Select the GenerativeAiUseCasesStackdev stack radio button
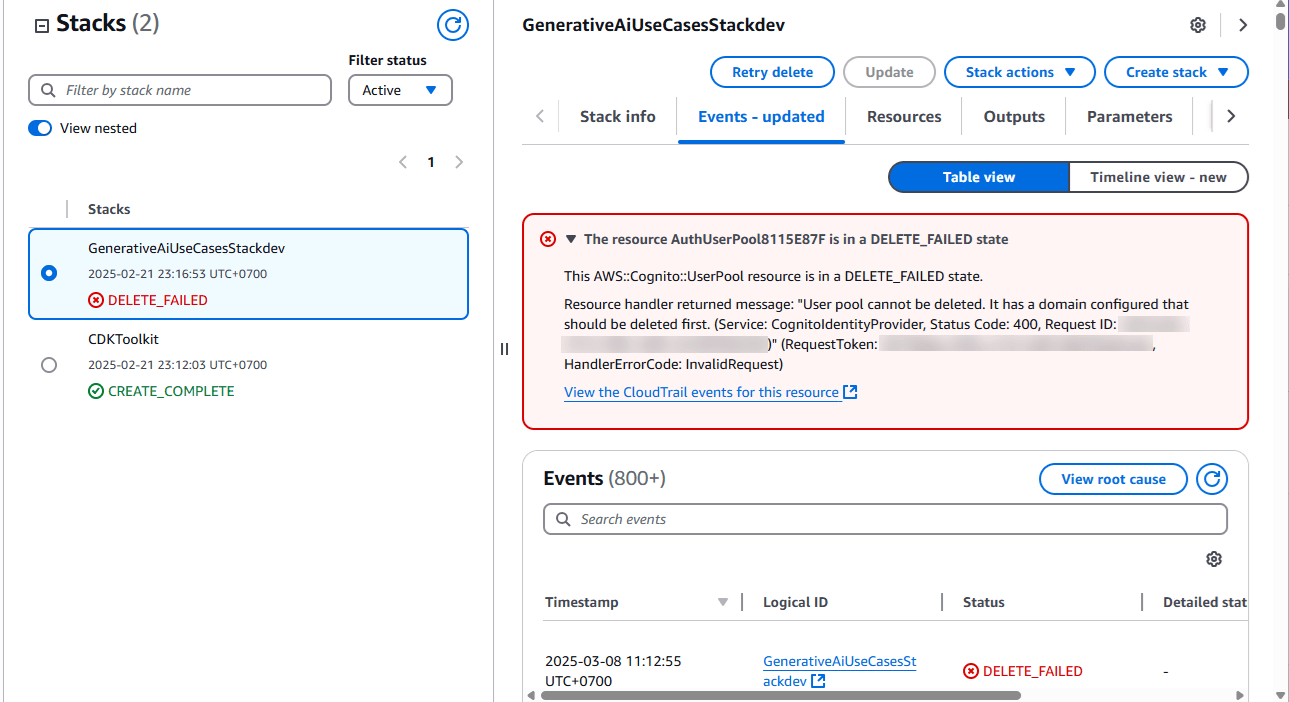This screenshot has height=702, width=1289. [49, 273]
